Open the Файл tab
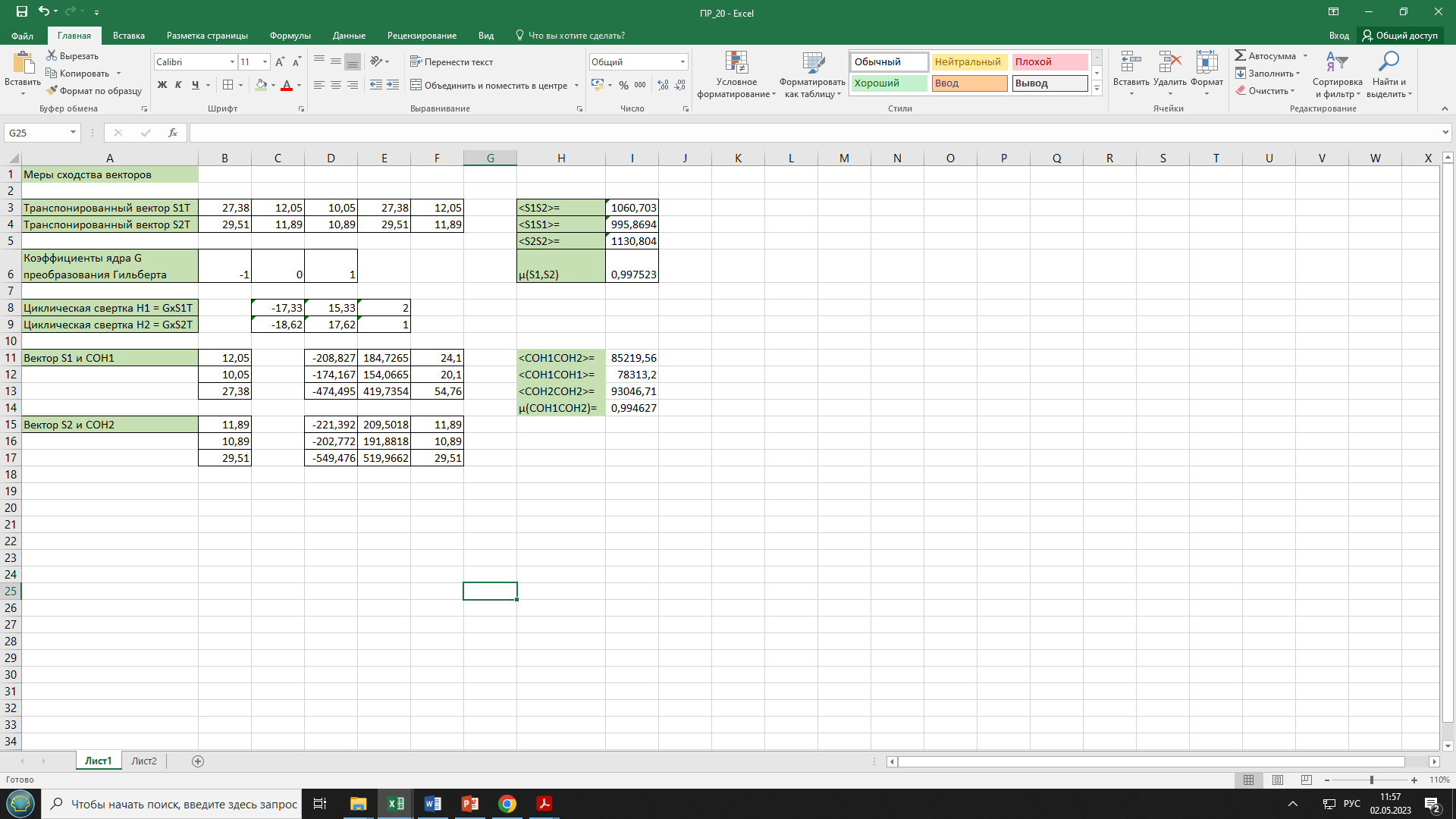1456x819 pixels. click(x=23, y=36)
